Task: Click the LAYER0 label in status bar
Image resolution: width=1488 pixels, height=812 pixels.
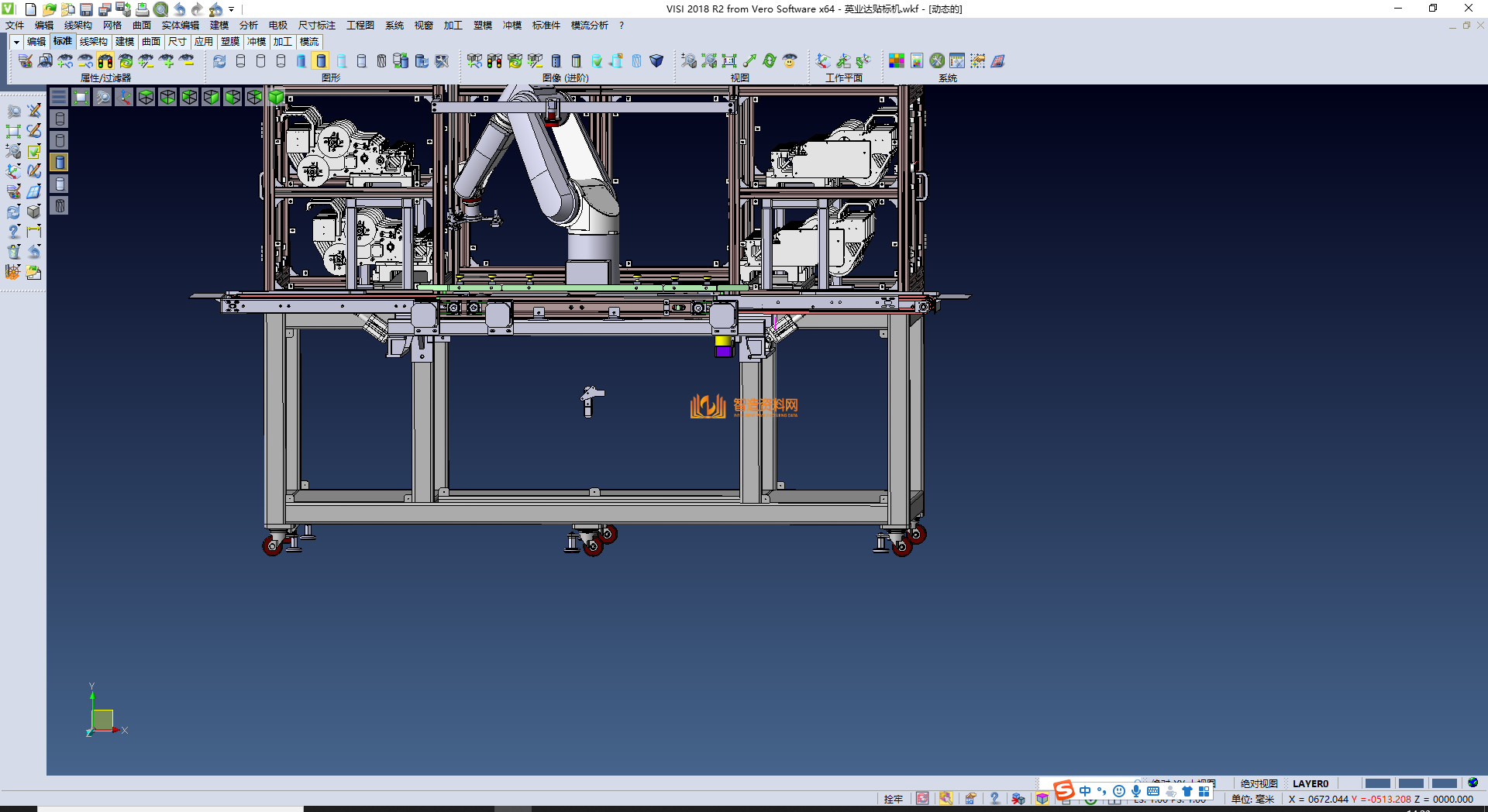Action: click(1310, 783)
